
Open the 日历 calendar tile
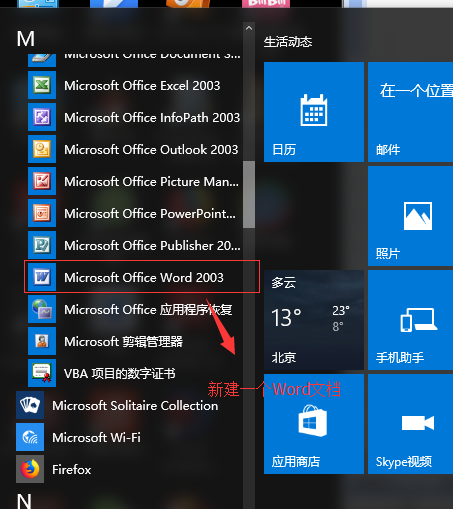pos(314,112)
